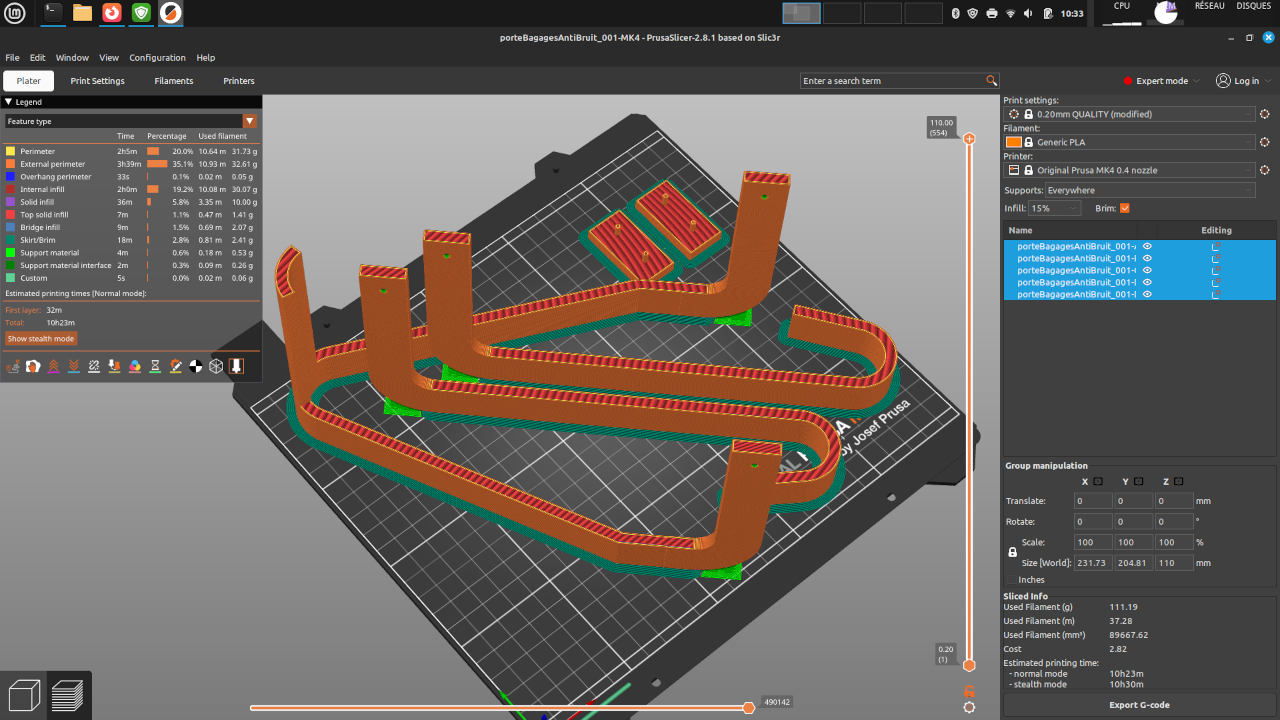Click the Show stealth mode button
The height and width of the screenshot is (720, 1280).
click(x=41, y=339)
